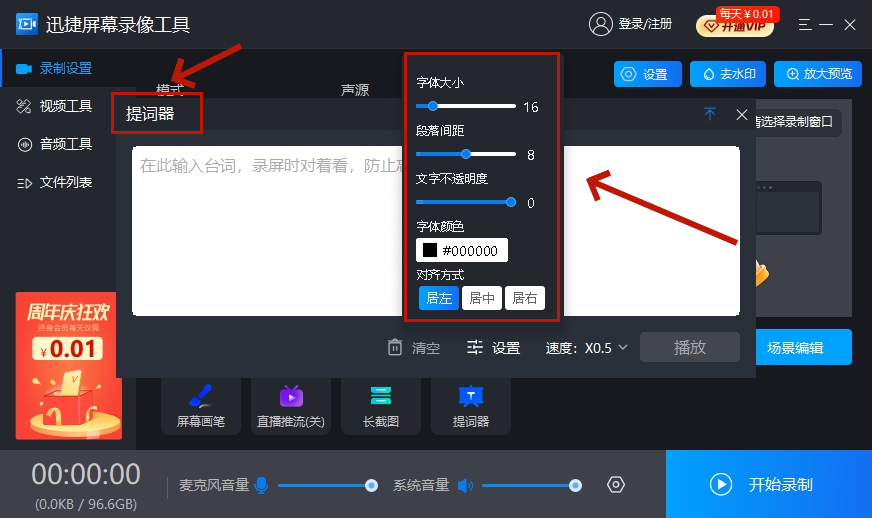Close the 提词器 teleprompter panel

[741, 115]
